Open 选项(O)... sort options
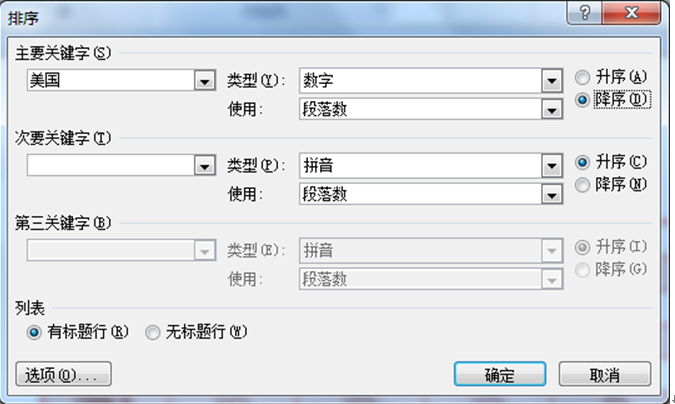 pos(64,375)
